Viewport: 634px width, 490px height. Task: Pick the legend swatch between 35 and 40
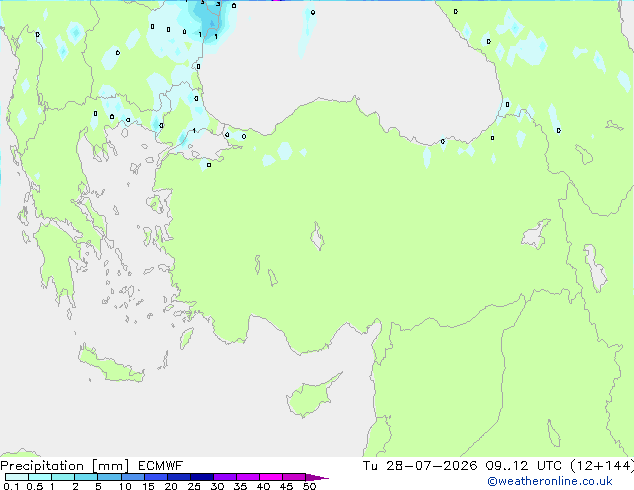tap(248, 477)
